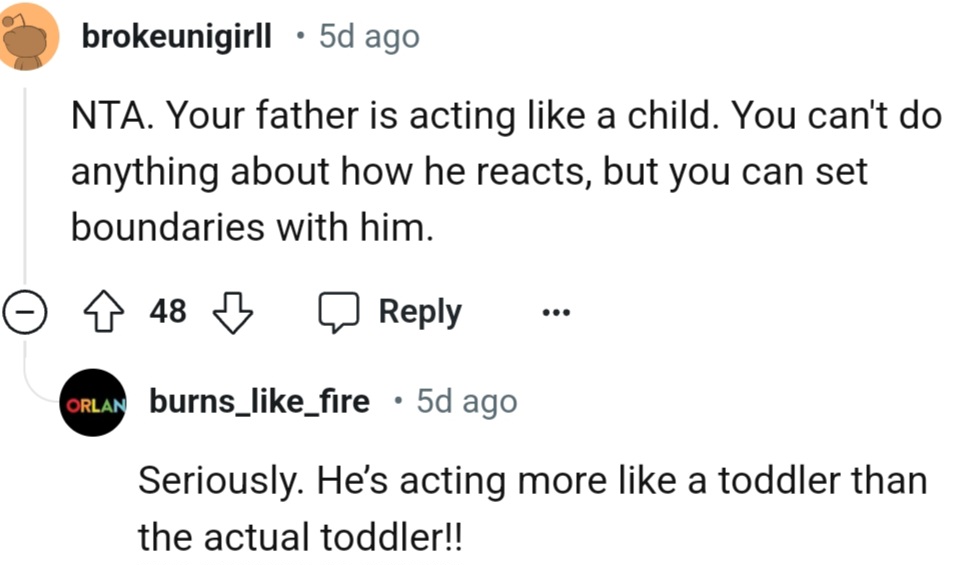Screen dimensions: 973x565
Task: Collapse the thread with the minus circle
Action: (22, 313)
